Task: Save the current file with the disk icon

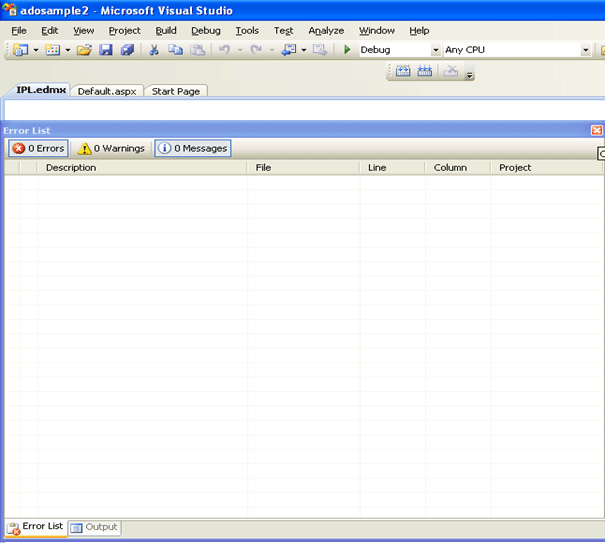Action: coord(106,50)
